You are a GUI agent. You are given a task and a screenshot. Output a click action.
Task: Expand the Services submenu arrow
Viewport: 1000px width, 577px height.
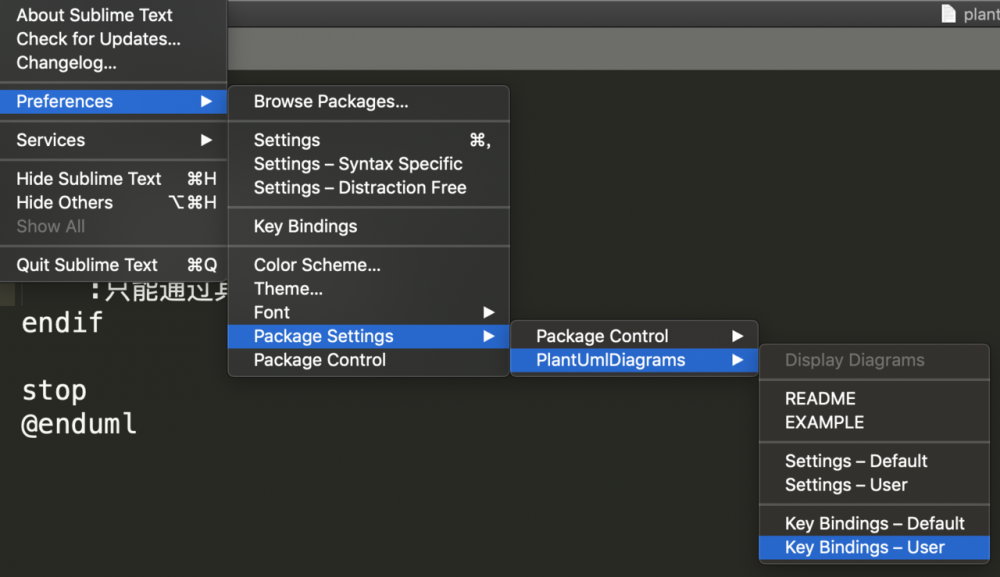coord(206,140)
